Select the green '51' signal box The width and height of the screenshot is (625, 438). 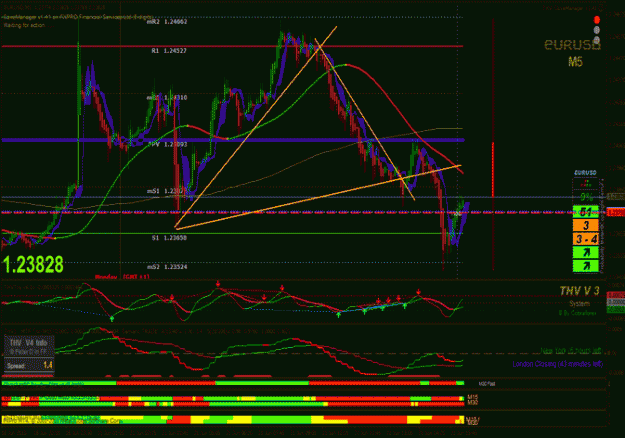(x=586, y=212)
